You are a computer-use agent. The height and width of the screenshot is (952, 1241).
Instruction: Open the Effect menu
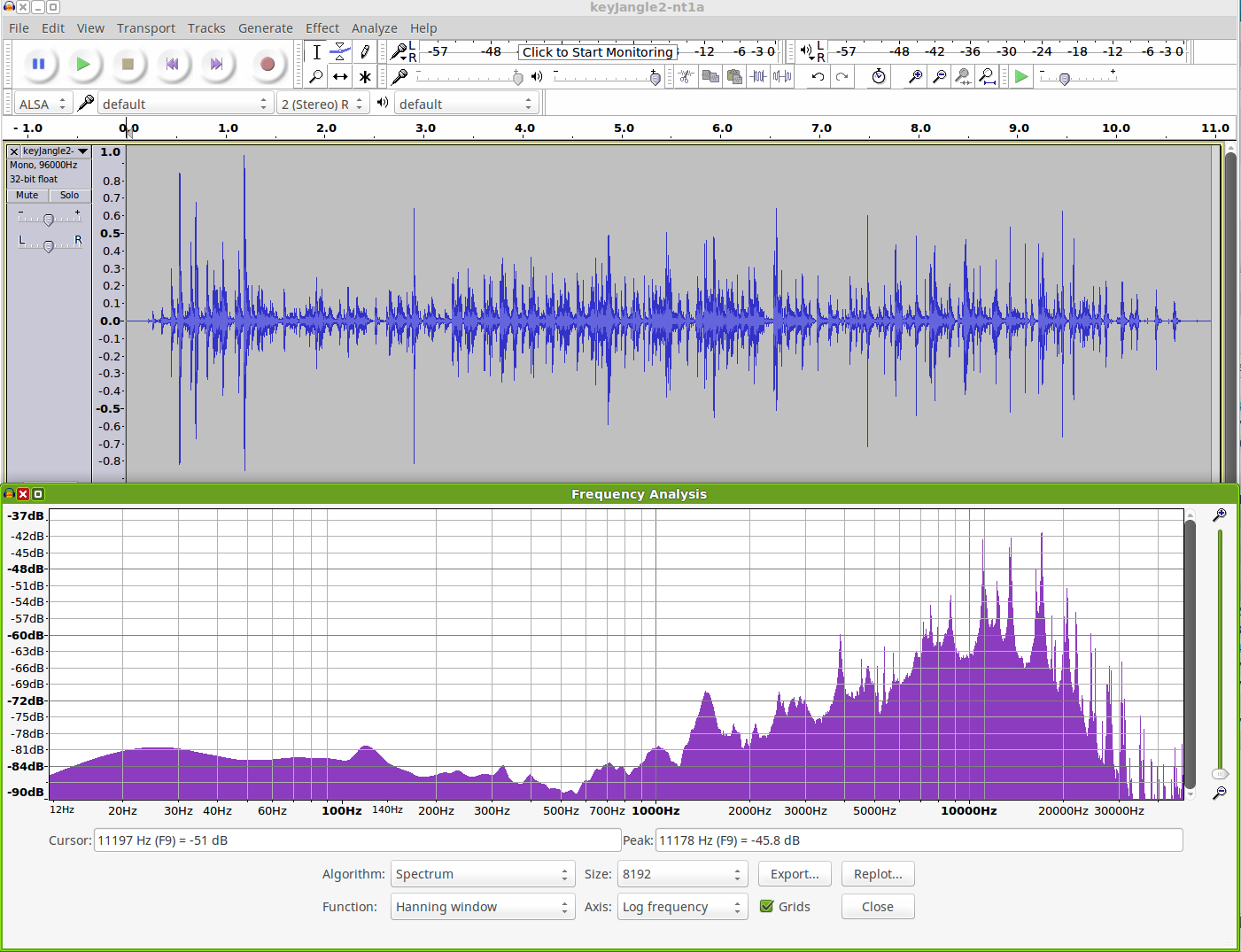coord(322,28)
